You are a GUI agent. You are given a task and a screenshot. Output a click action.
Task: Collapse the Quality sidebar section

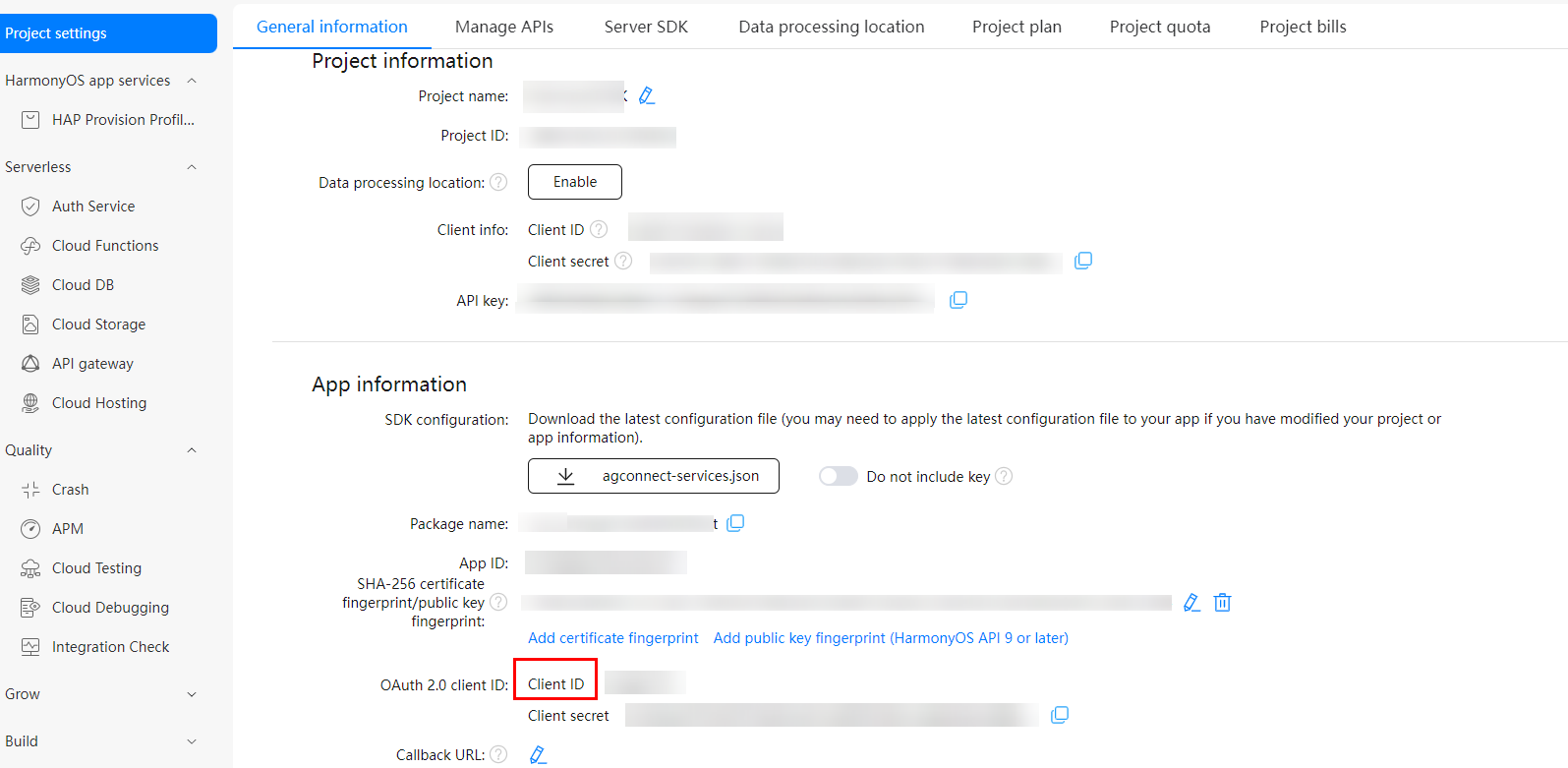(192, 450)
